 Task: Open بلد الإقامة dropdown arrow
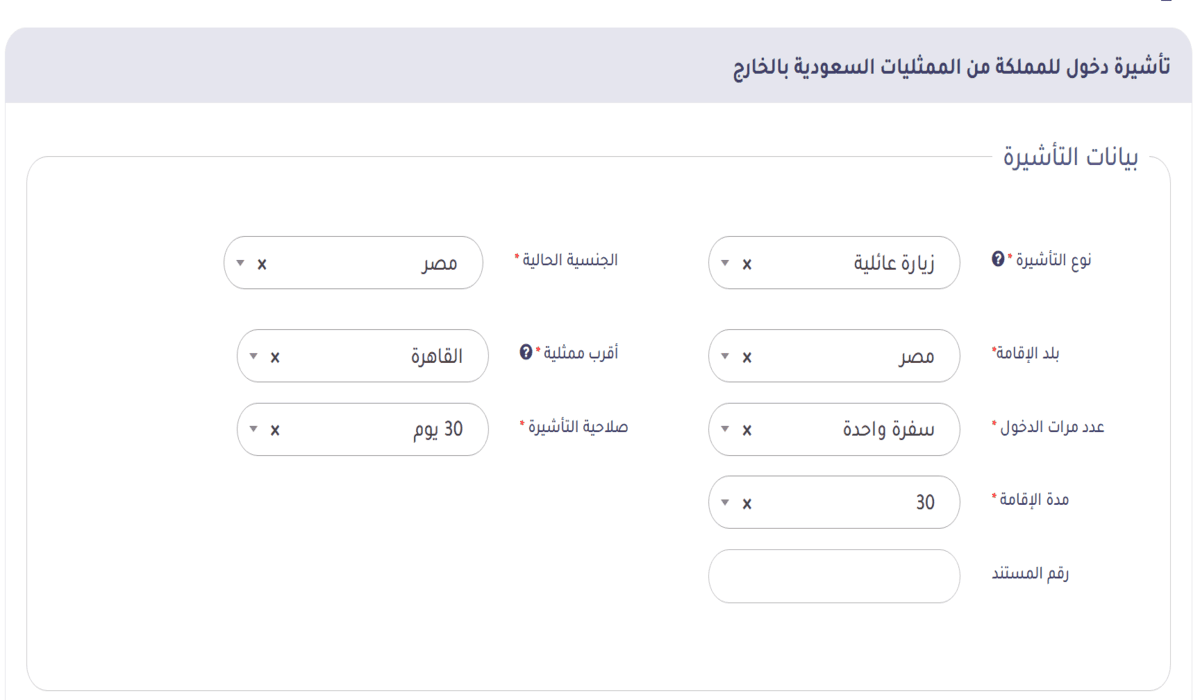(725, 356)
